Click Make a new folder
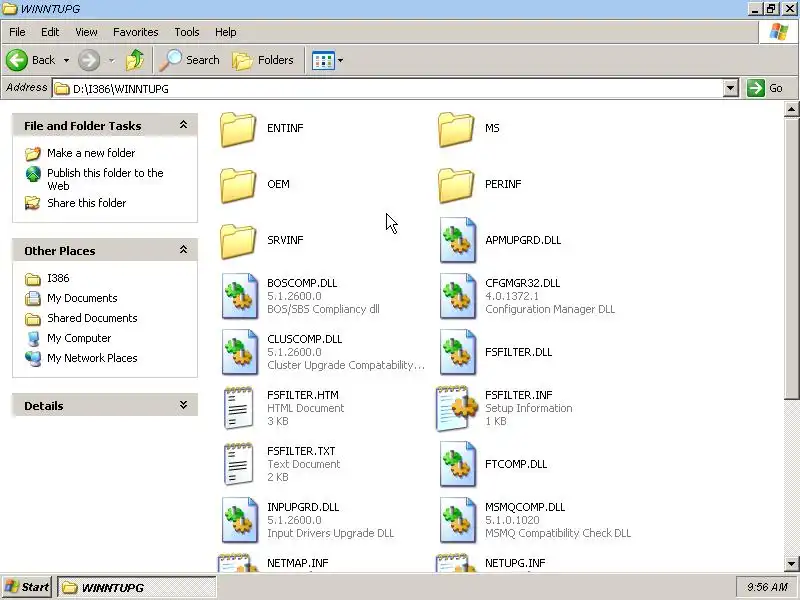This screenshot has width=800, height=600. [x=91, y=153]
